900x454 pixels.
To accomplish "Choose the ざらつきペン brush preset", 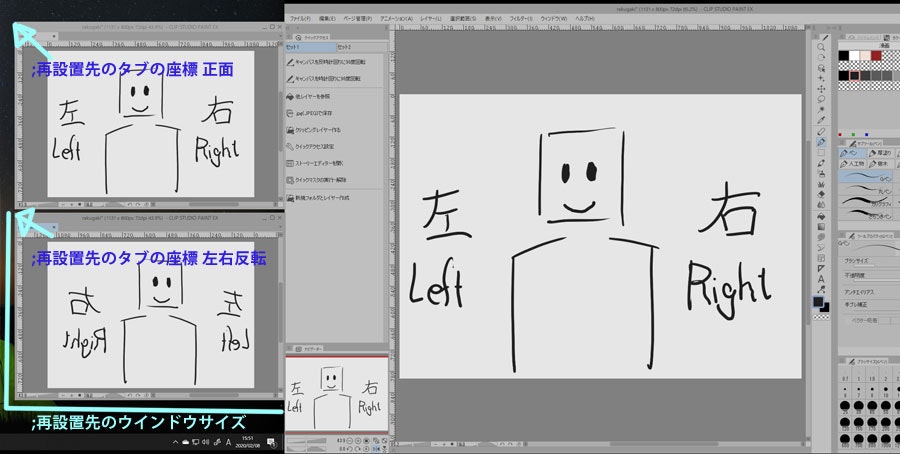I will pos(866,215).
